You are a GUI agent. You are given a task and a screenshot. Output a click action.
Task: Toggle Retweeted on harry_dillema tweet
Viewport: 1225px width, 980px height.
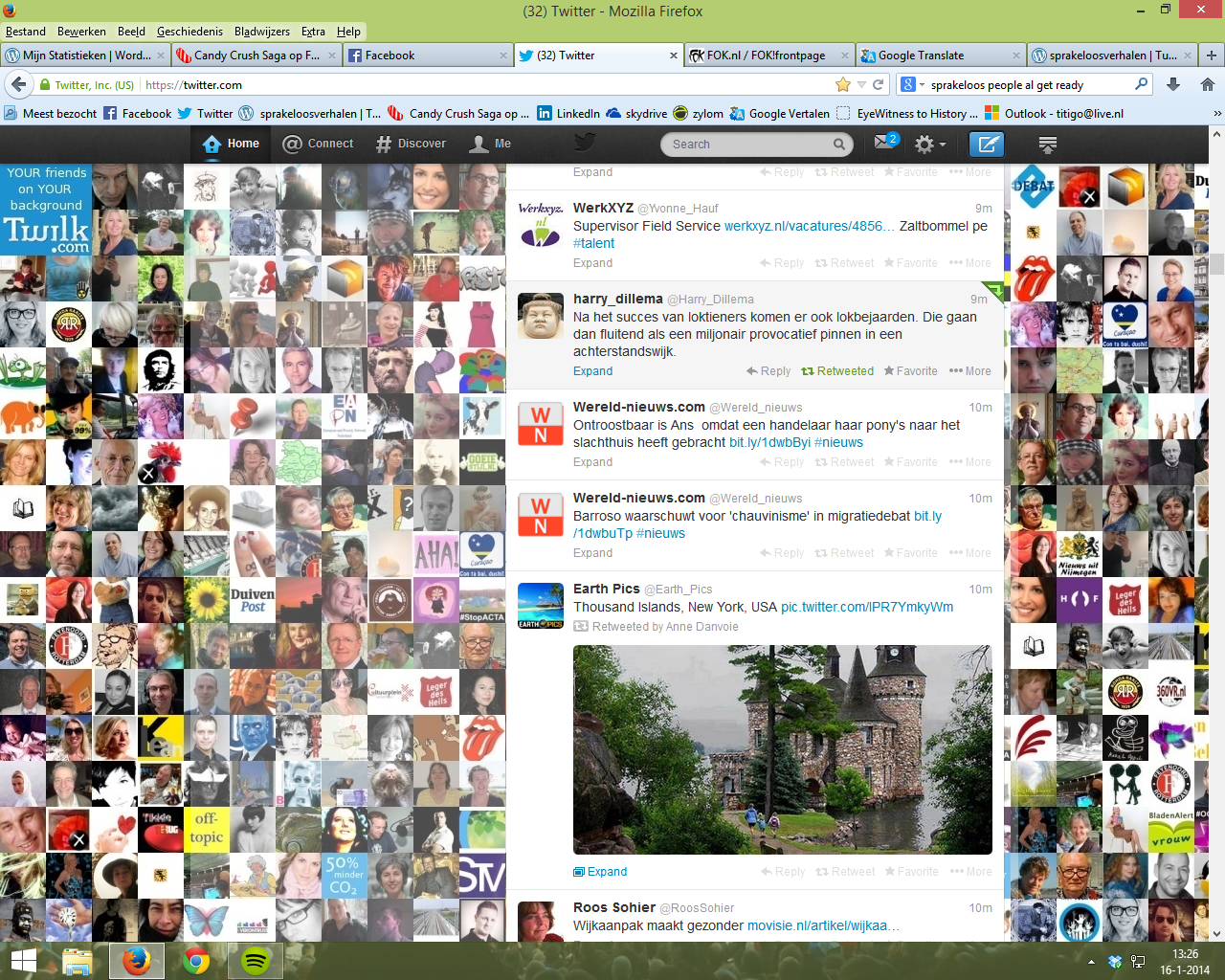(837, 371)
